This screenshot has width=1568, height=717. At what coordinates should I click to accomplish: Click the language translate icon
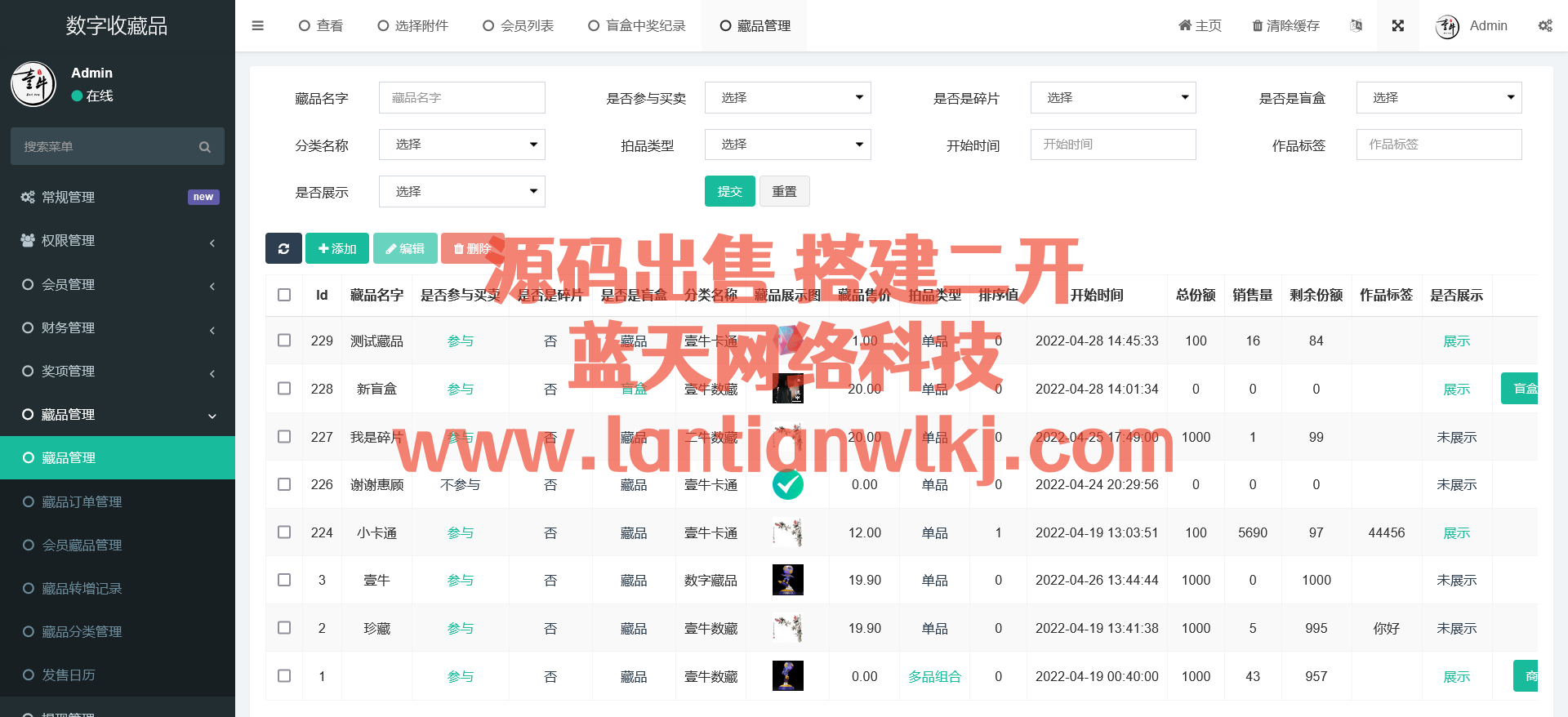coord(1356,25)
